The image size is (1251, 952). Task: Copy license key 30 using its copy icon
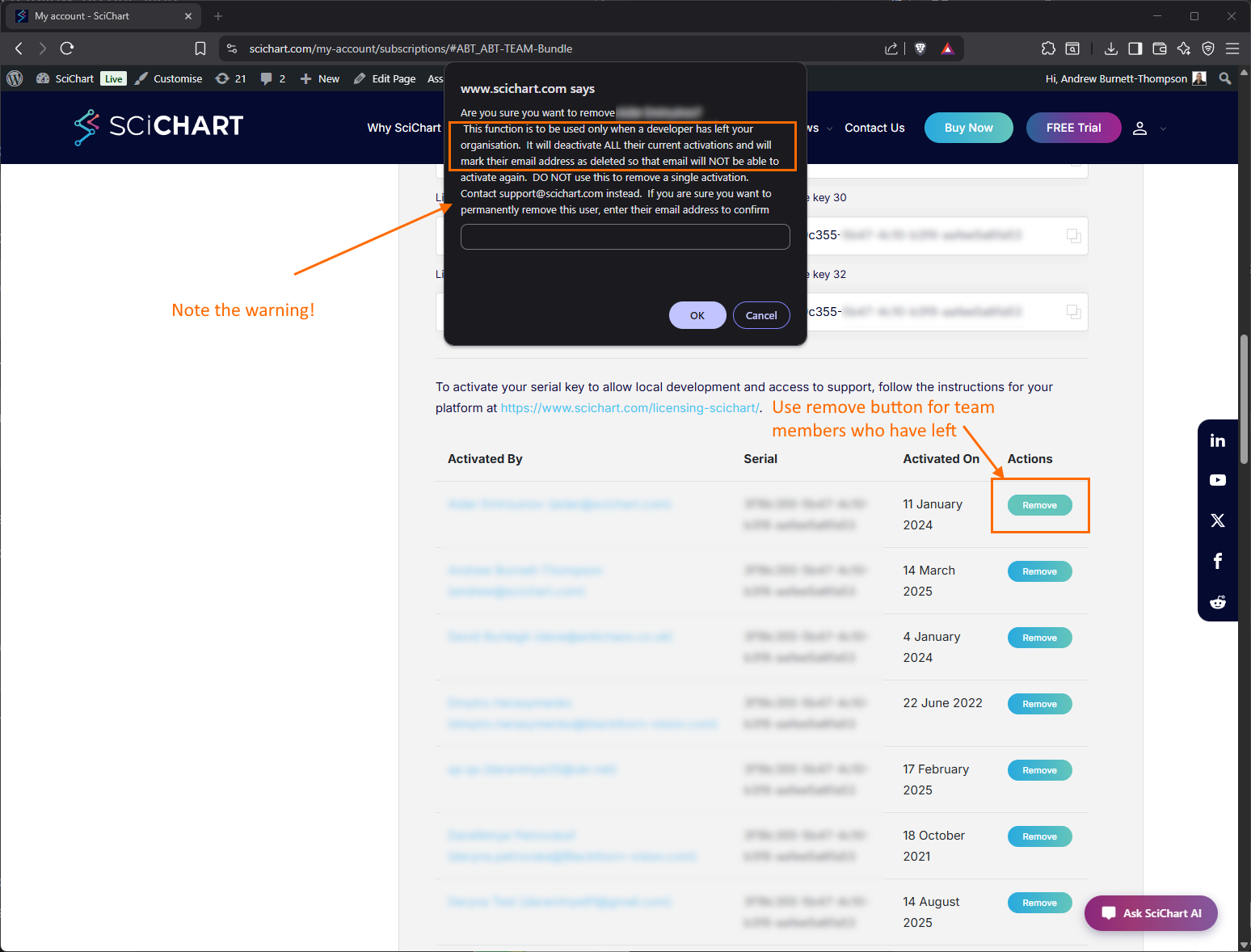click(x=1073, y=235)
